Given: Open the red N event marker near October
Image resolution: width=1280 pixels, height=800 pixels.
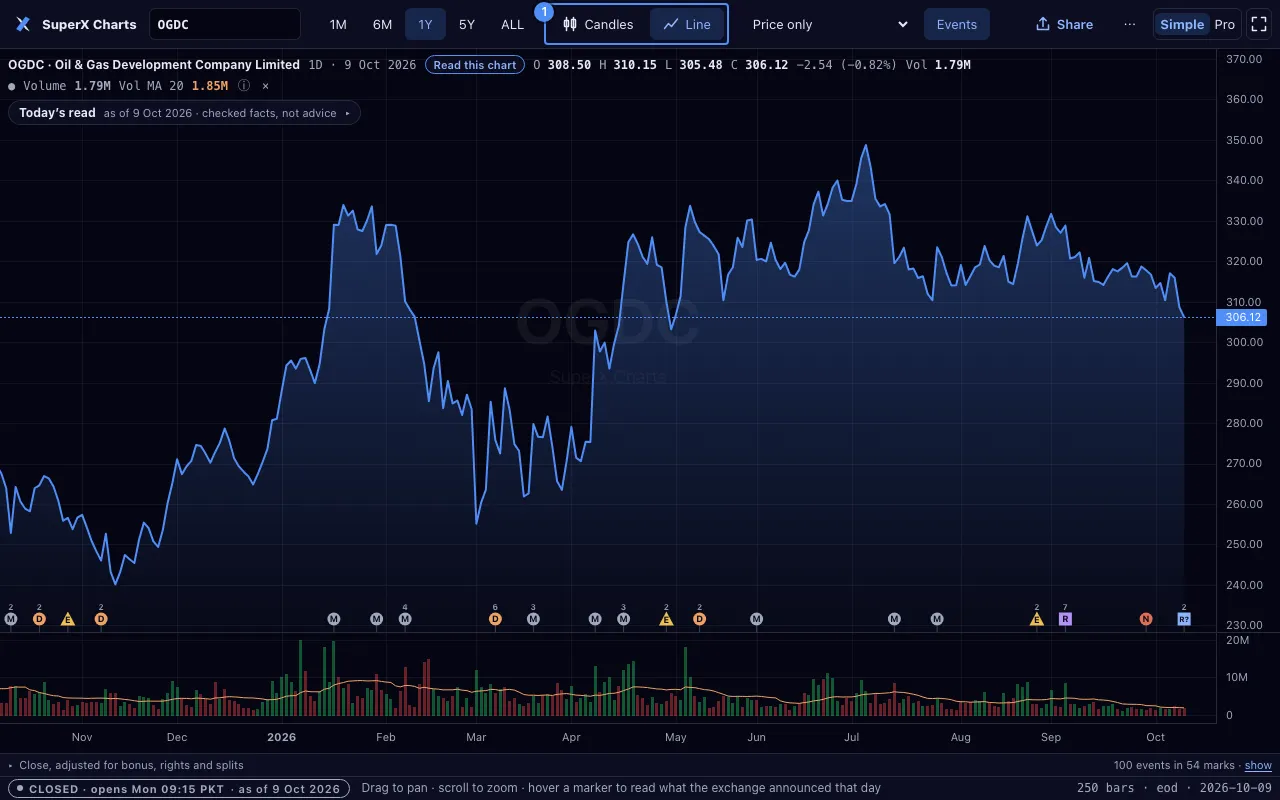Looking at the screenshot, I should (1146, 619).
